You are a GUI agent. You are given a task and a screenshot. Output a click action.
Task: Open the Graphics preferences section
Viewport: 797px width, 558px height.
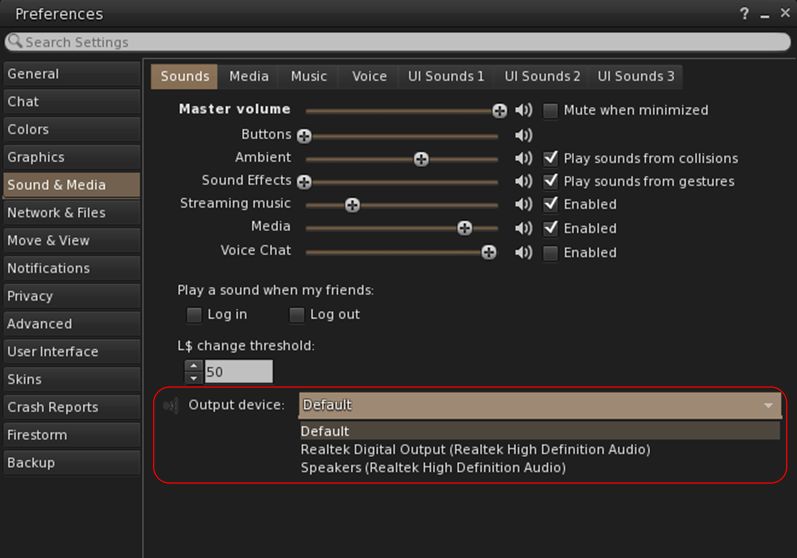(36, 157)
